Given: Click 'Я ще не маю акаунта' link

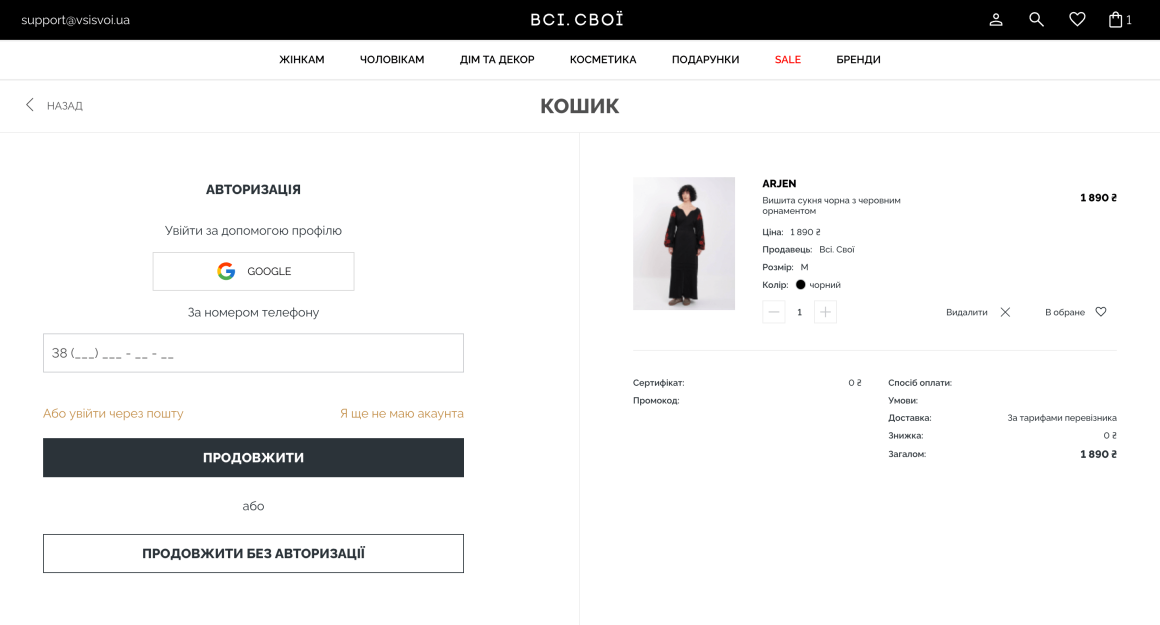Looking at the screenshot, I should (401, 413).
